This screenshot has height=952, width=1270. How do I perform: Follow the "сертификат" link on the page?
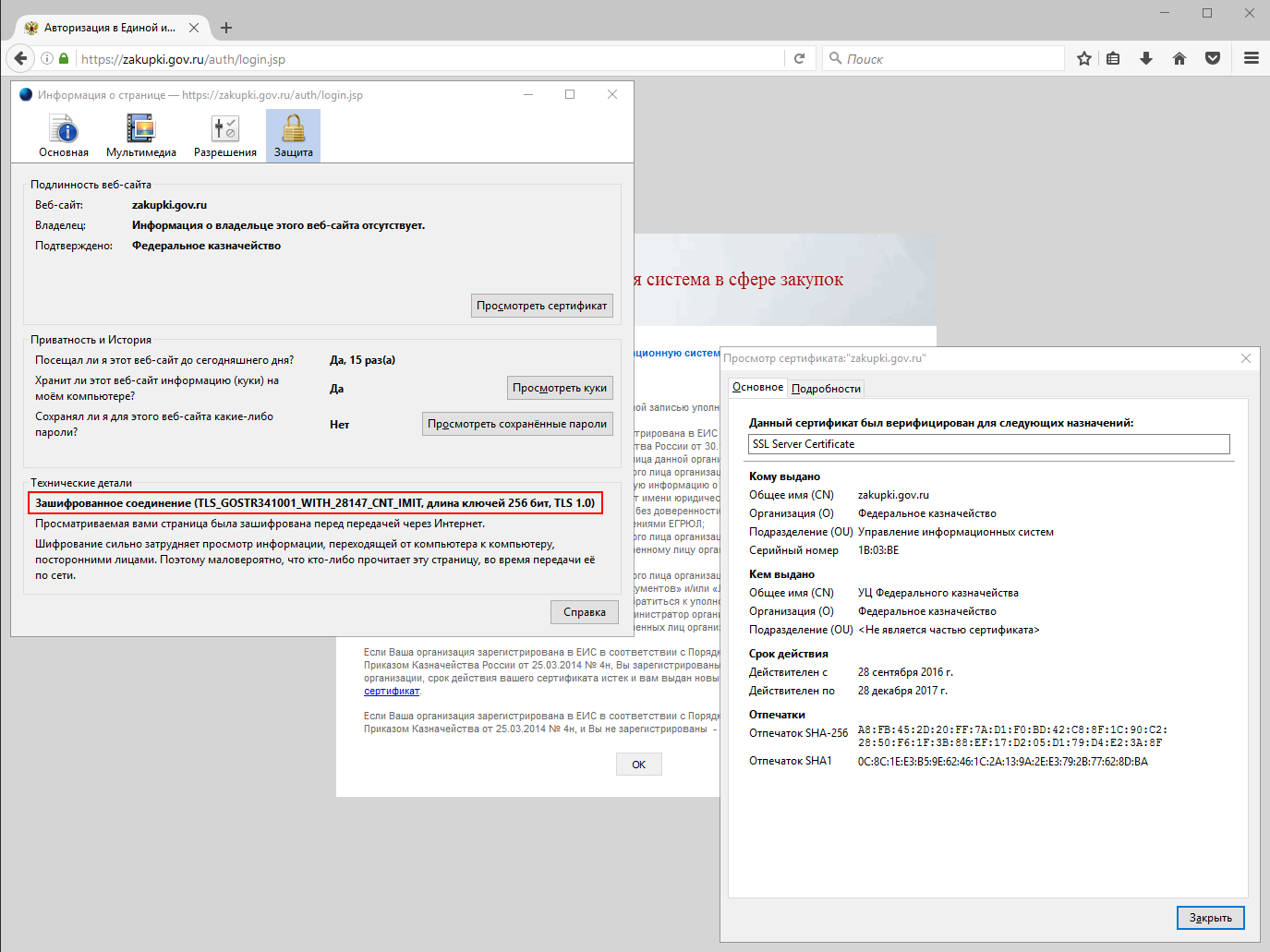(392, 691)
